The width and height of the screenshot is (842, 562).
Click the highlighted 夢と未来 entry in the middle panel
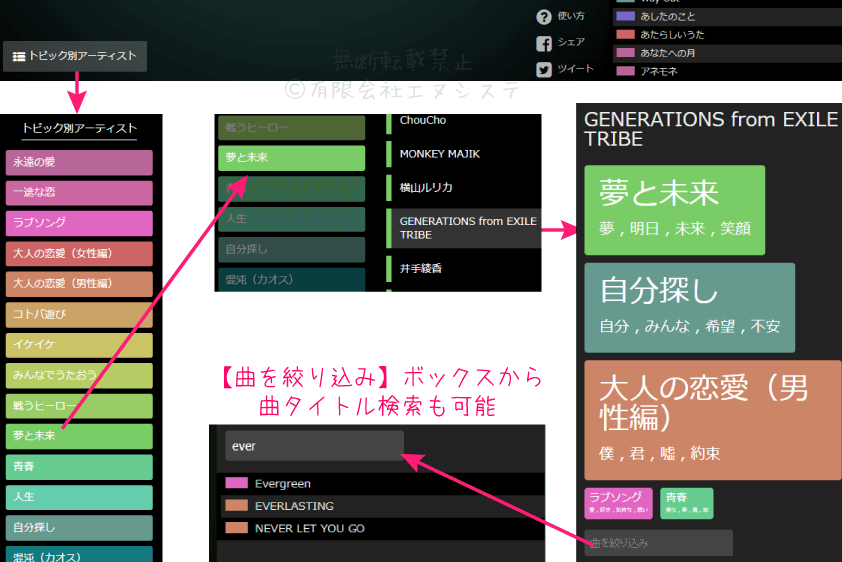click(x=292, y=158)
